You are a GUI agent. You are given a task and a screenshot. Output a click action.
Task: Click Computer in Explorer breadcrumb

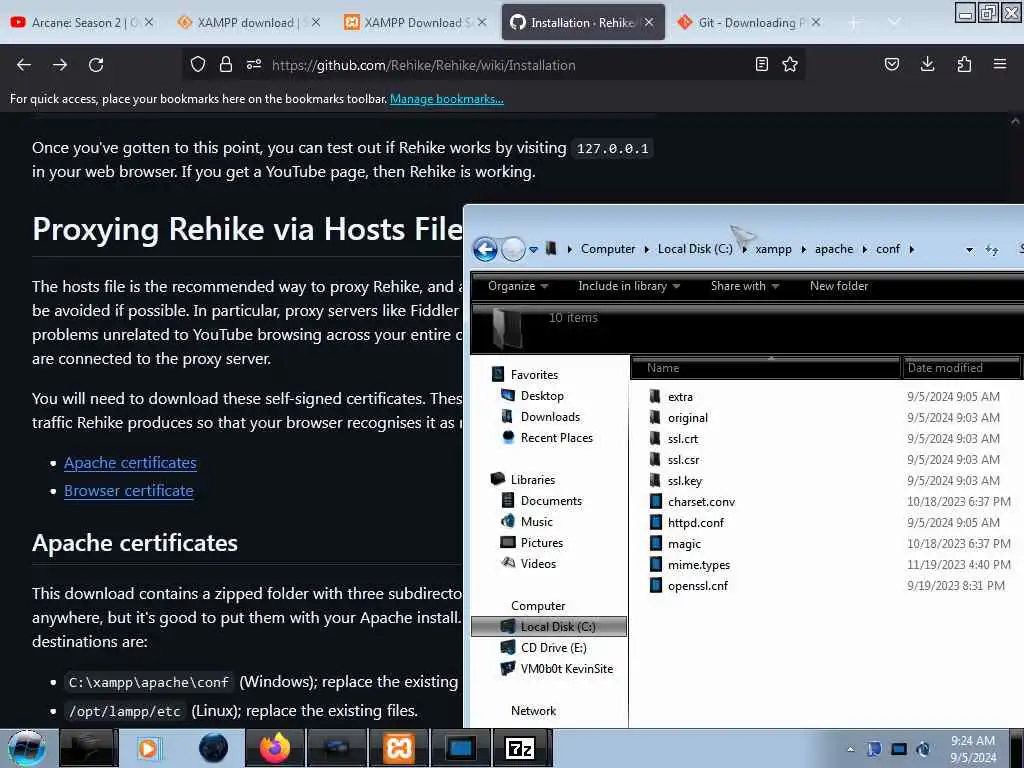(607, 249)
